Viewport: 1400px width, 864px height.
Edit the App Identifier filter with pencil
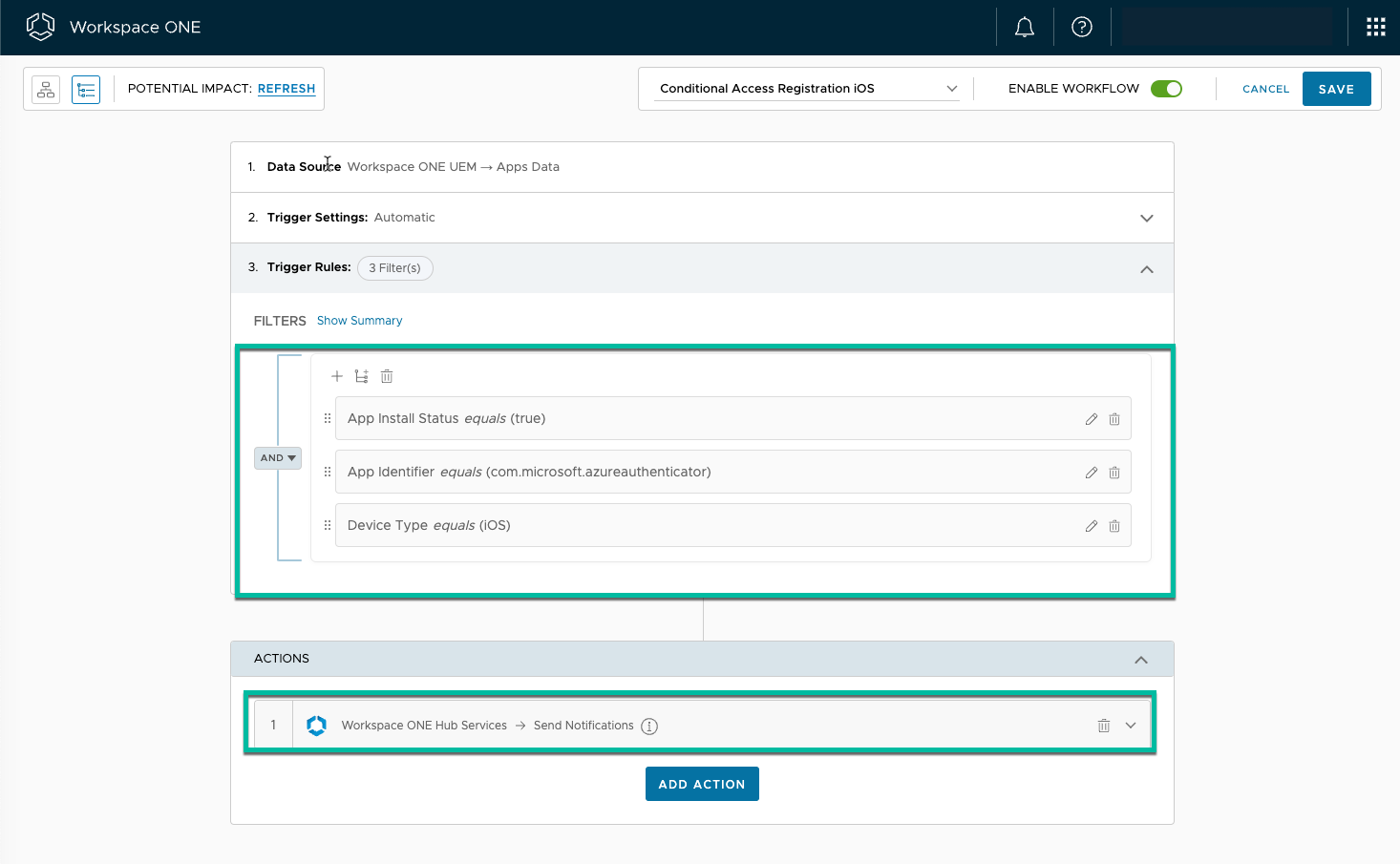point(1092,473)
